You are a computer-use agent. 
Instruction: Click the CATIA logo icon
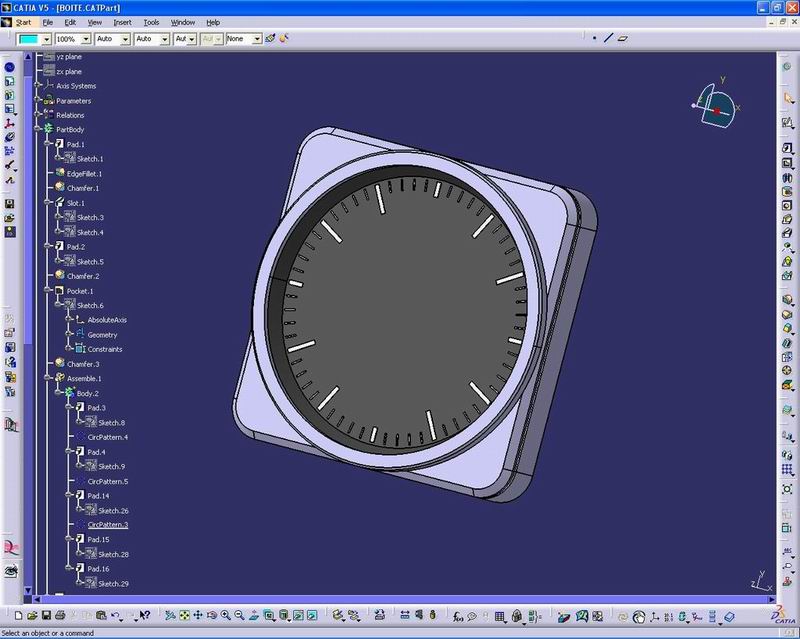click(x=785, y=615)
